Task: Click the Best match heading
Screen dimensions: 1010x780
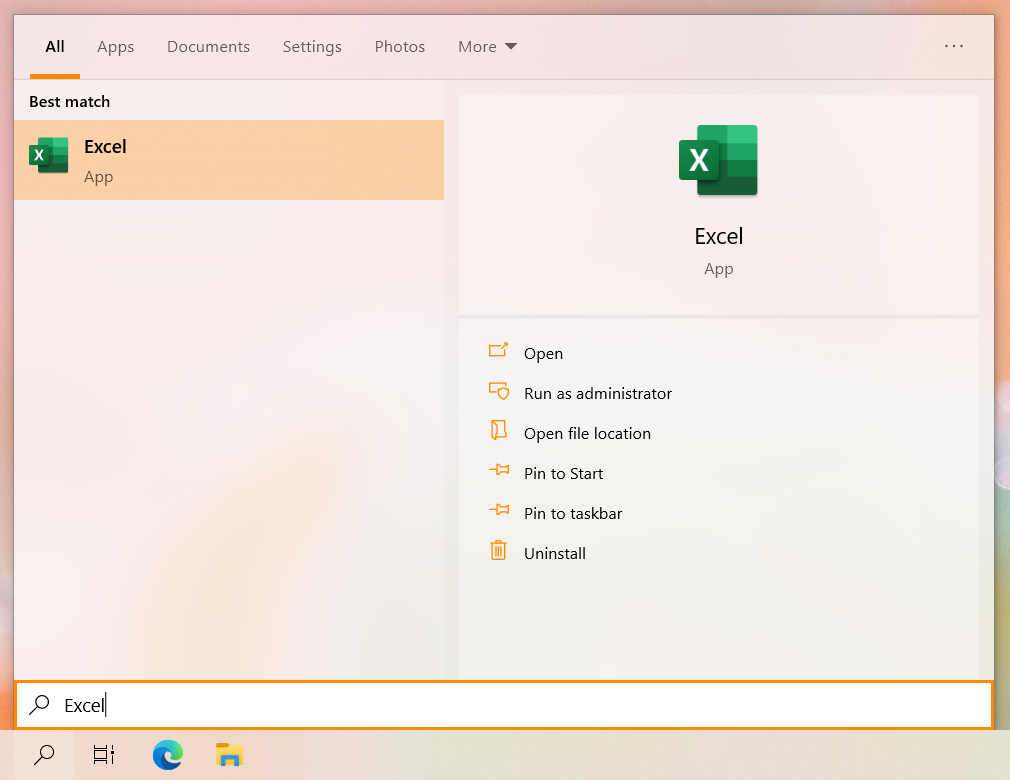Action: (x=70, y=102)
